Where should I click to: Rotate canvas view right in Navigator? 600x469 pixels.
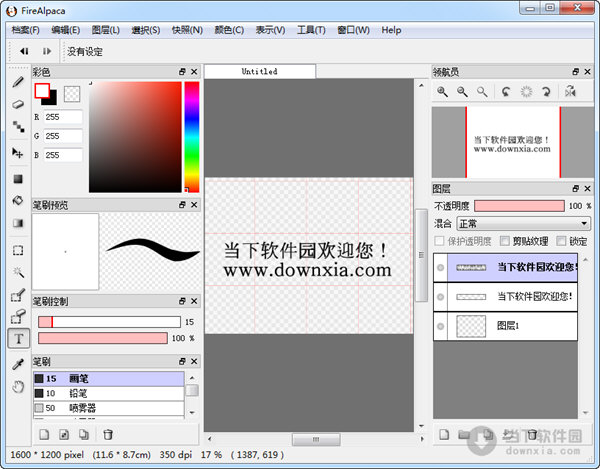546,92
